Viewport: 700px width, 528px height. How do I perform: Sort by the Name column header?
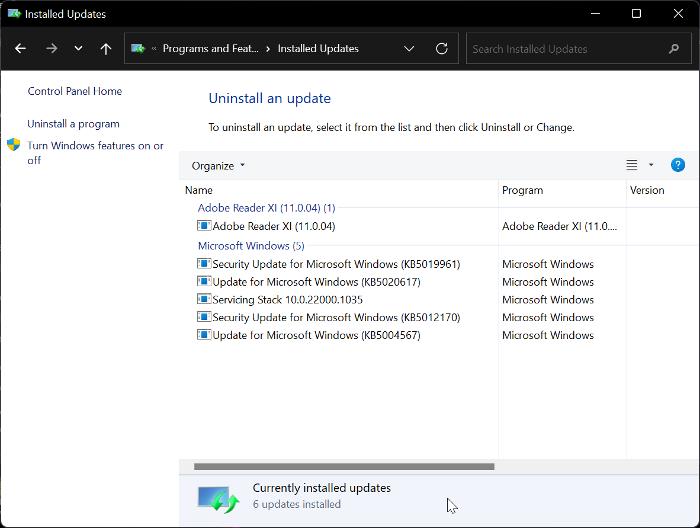[x=199, y=190]
